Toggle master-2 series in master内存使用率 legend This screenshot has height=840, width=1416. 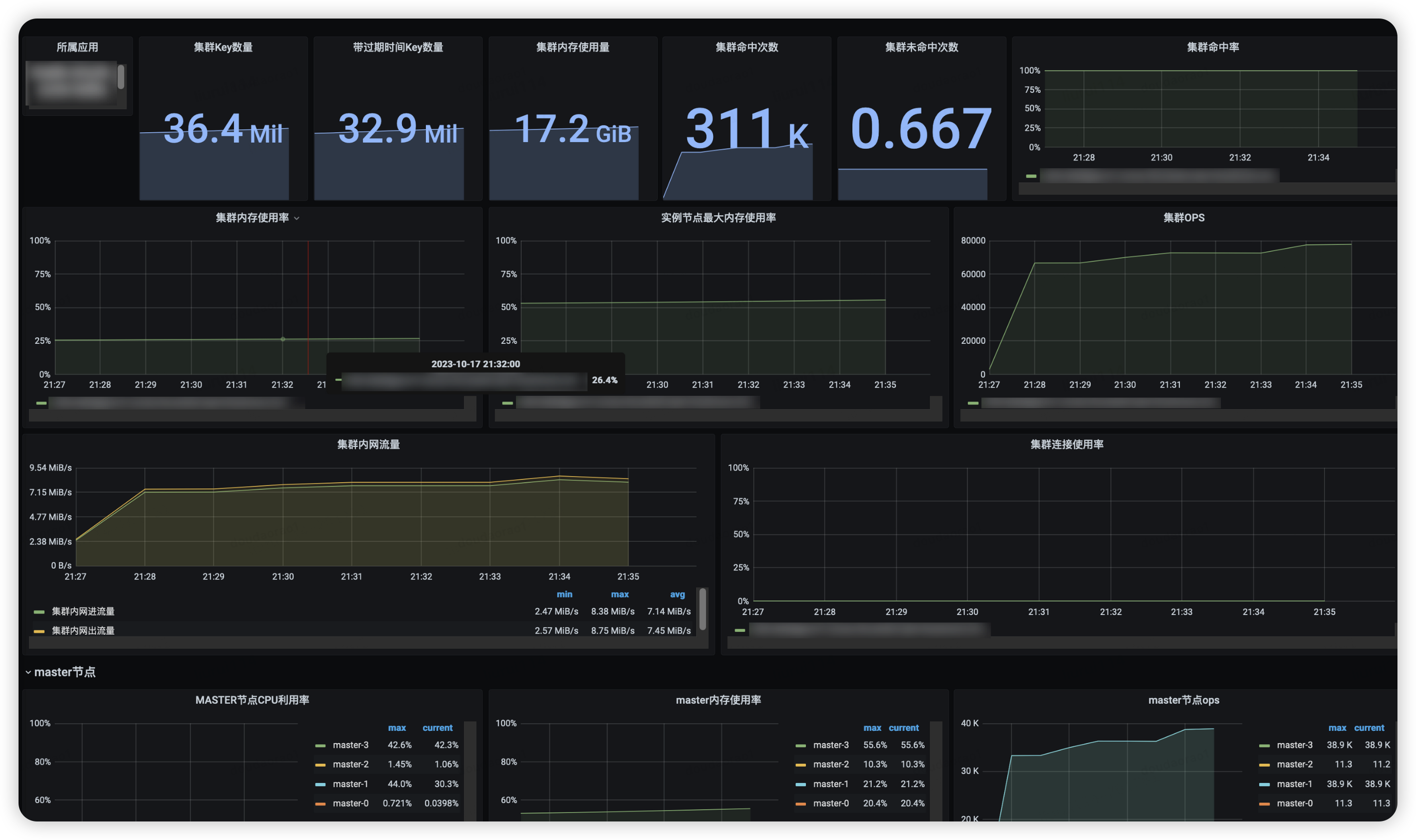click(x=831, y=765)
